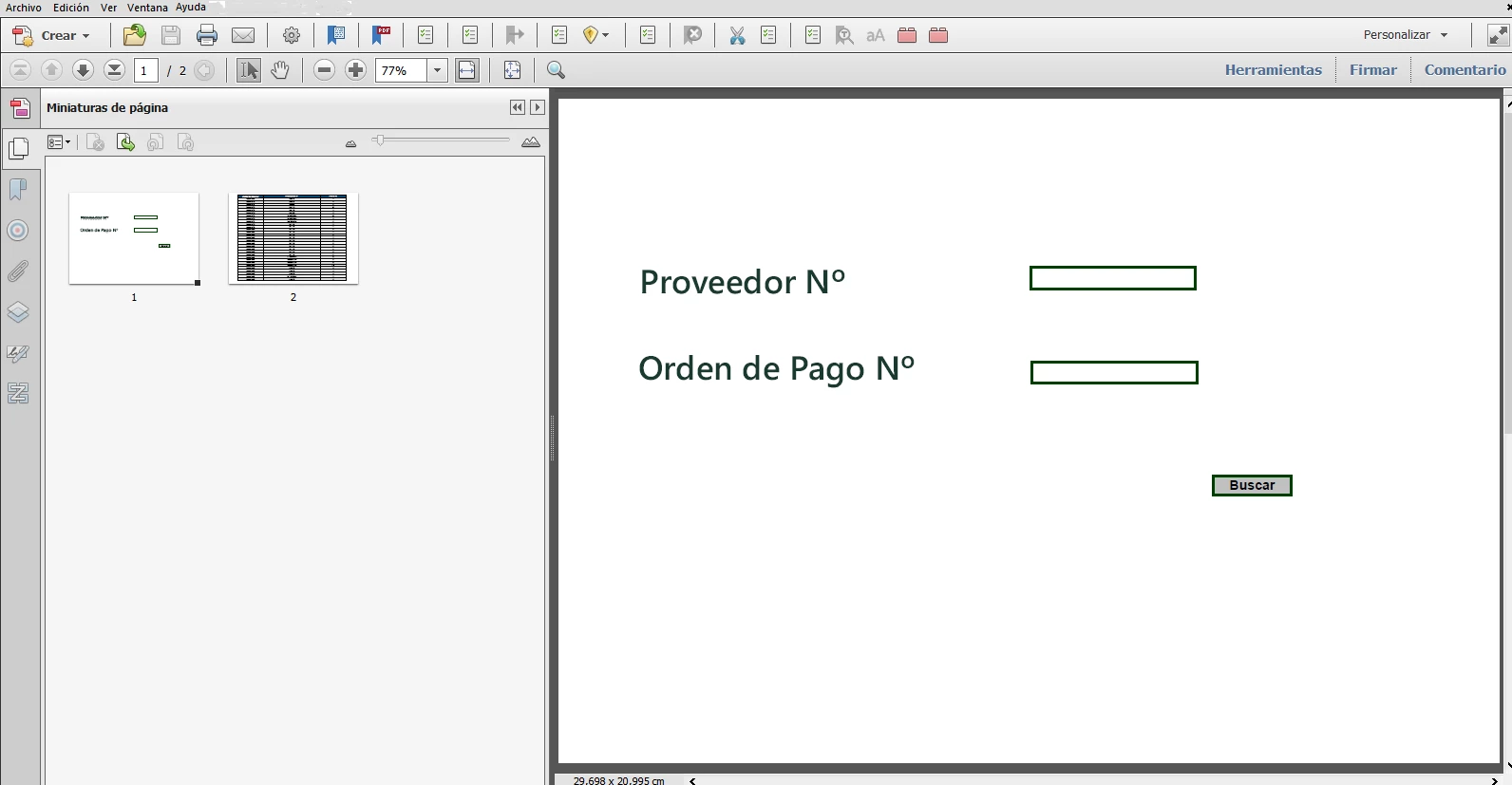Click the stamp search T icon
The height and width of the screenshot is (785, 1512).
844,35
